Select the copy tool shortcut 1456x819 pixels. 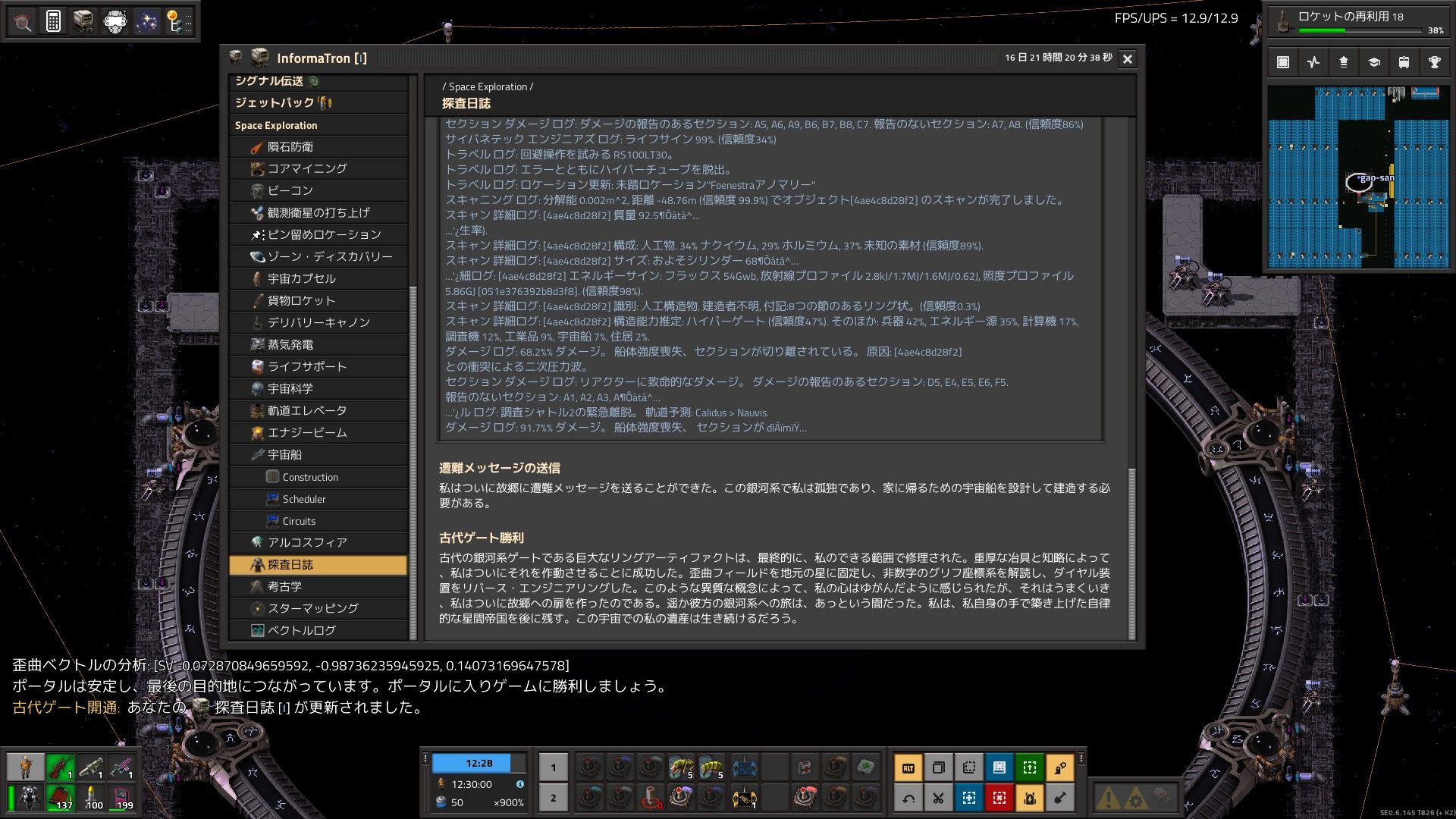click(x=939, y=767)
